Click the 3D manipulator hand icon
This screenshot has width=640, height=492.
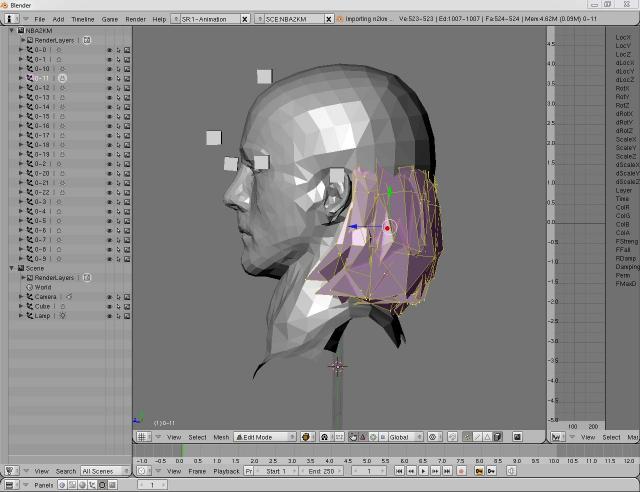point(355,437)
